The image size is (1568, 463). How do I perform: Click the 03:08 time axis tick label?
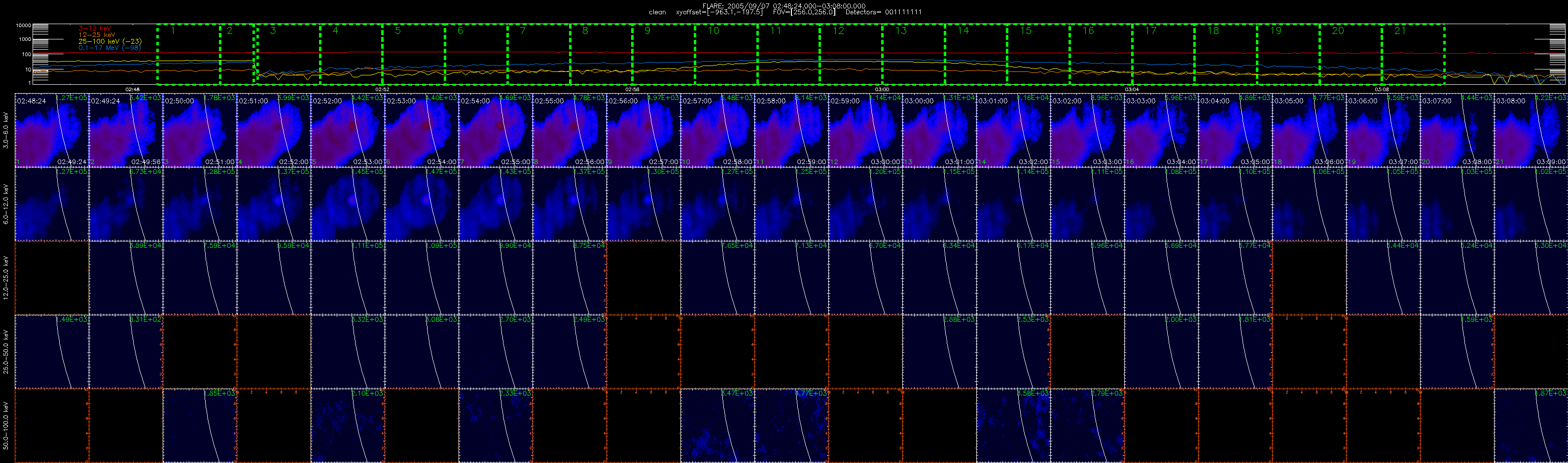pyautogui.click(x=1382, y=89)
